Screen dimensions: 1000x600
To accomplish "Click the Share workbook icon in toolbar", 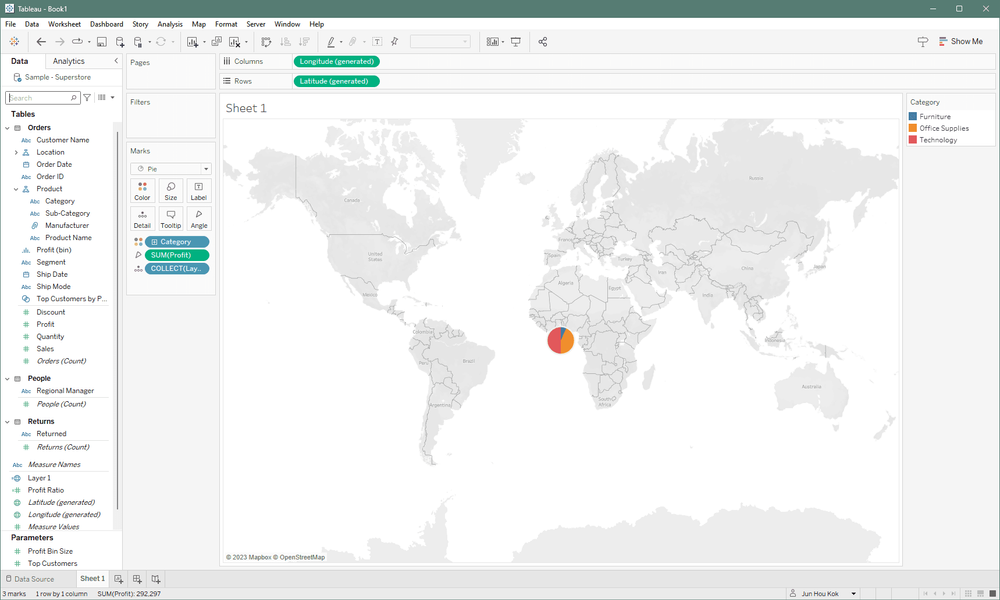I will click(543, 42).
